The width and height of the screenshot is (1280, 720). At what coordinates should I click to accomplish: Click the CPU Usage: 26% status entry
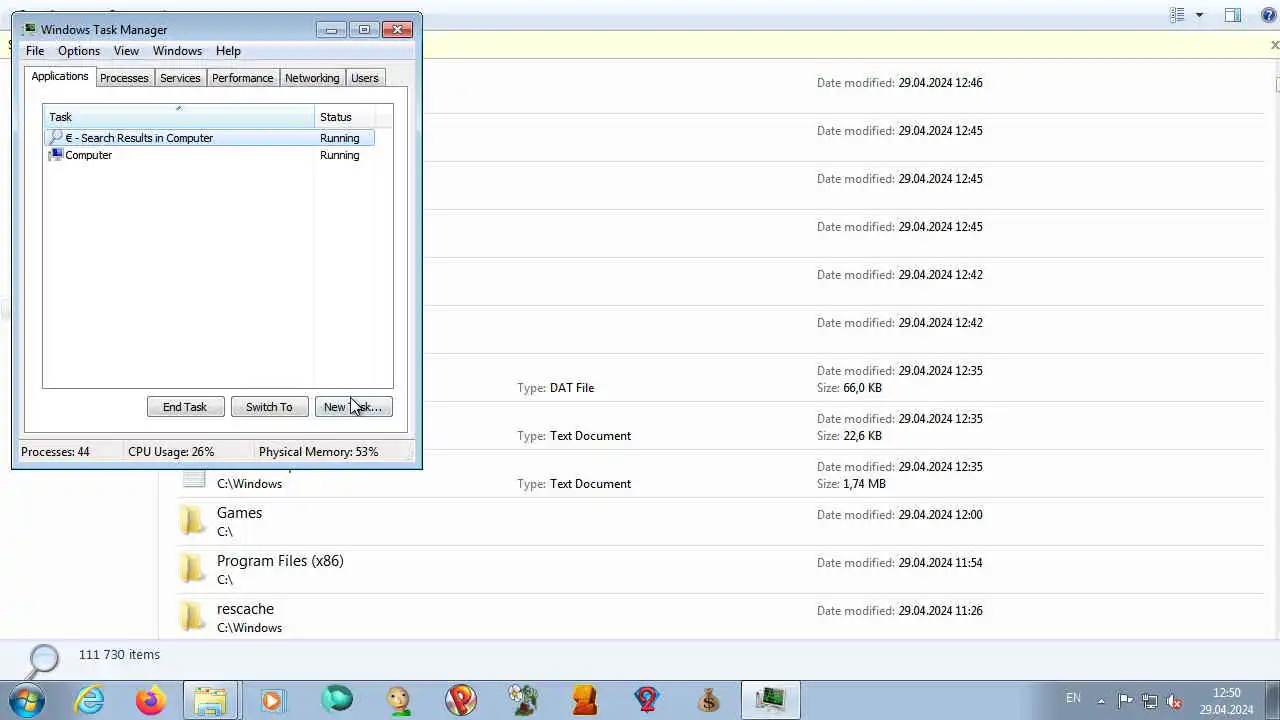[x=171, y=452]
